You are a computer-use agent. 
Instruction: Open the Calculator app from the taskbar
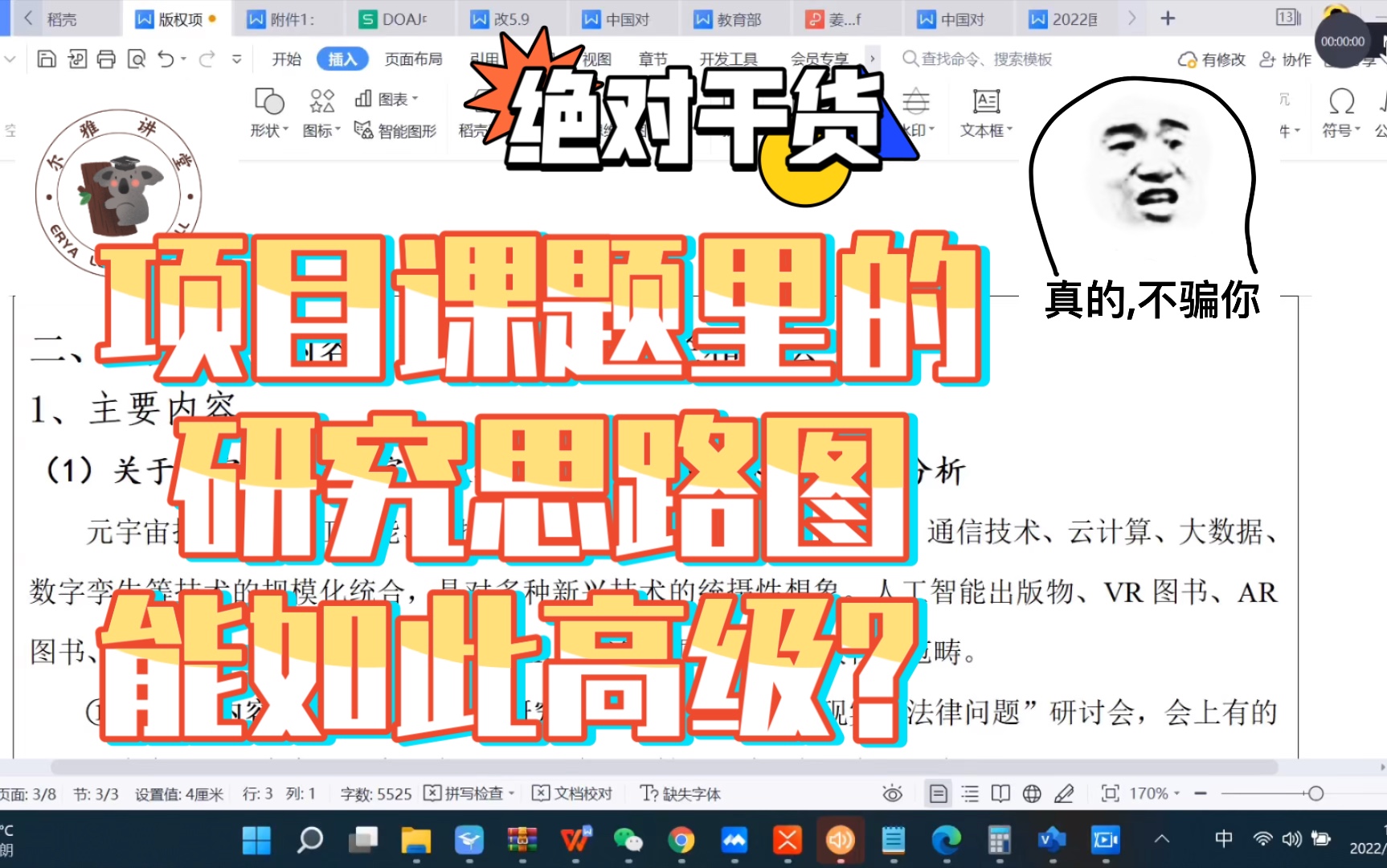pyautogui.click(x=999, y=841)
